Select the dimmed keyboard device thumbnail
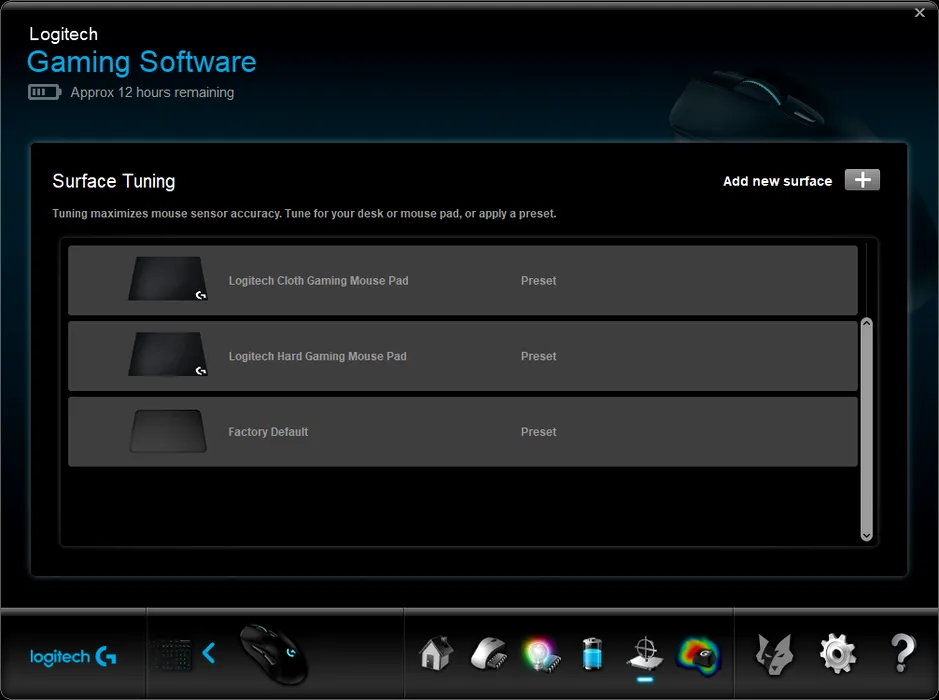Screen dimensions: 939x700 point(170,654)
